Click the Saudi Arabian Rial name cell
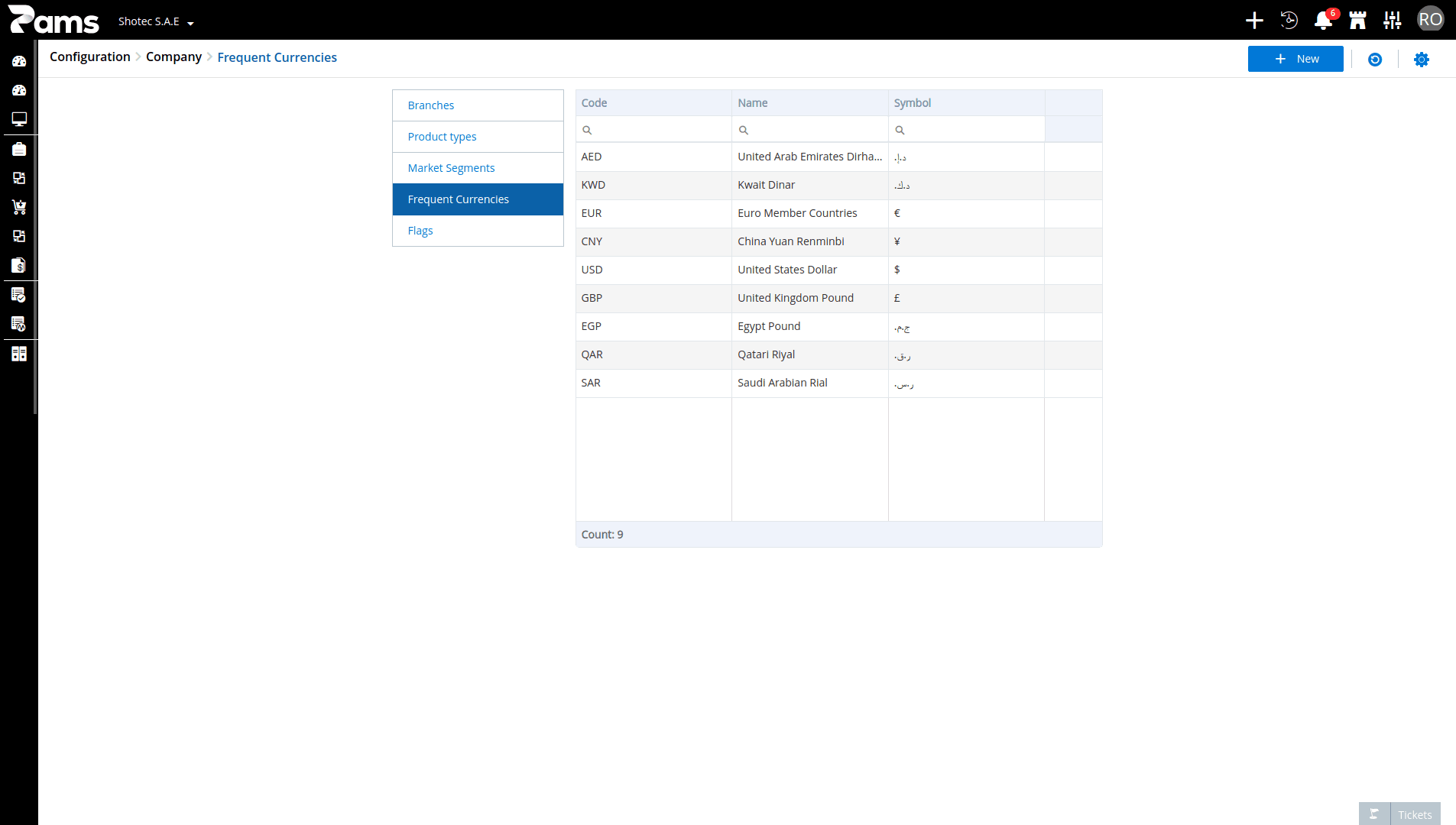 point(810,383)
